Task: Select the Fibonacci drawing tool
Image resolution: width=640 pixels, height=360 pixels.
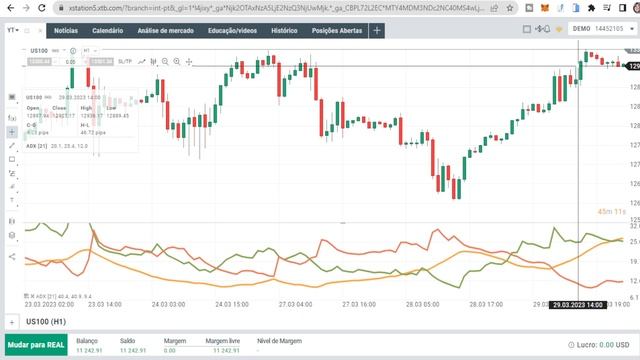Action: click(12, 173)
